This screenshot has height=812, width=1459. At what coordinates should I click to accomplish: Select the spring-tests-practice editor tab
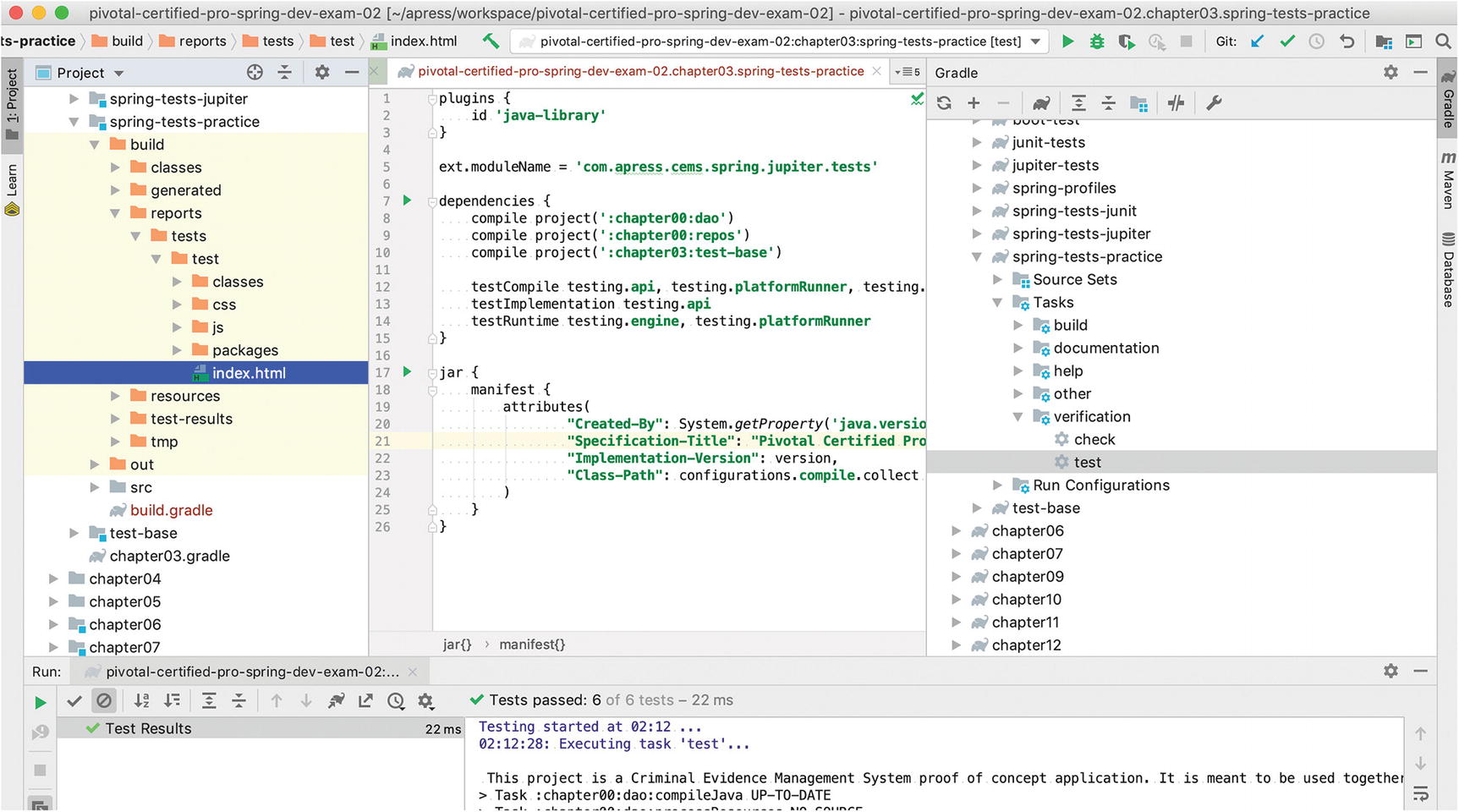[x=640, y=72]
